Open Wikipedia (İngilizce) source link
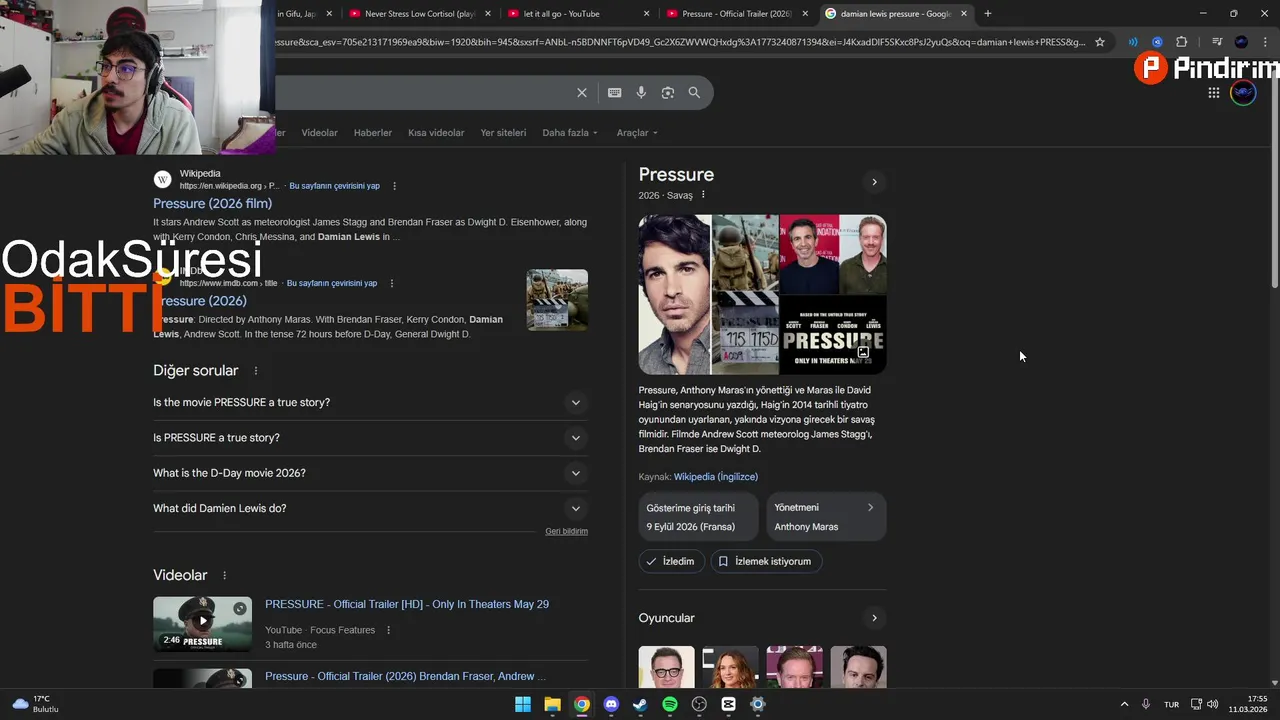This screenshot has height=720, width=1280. click(716, 477)
